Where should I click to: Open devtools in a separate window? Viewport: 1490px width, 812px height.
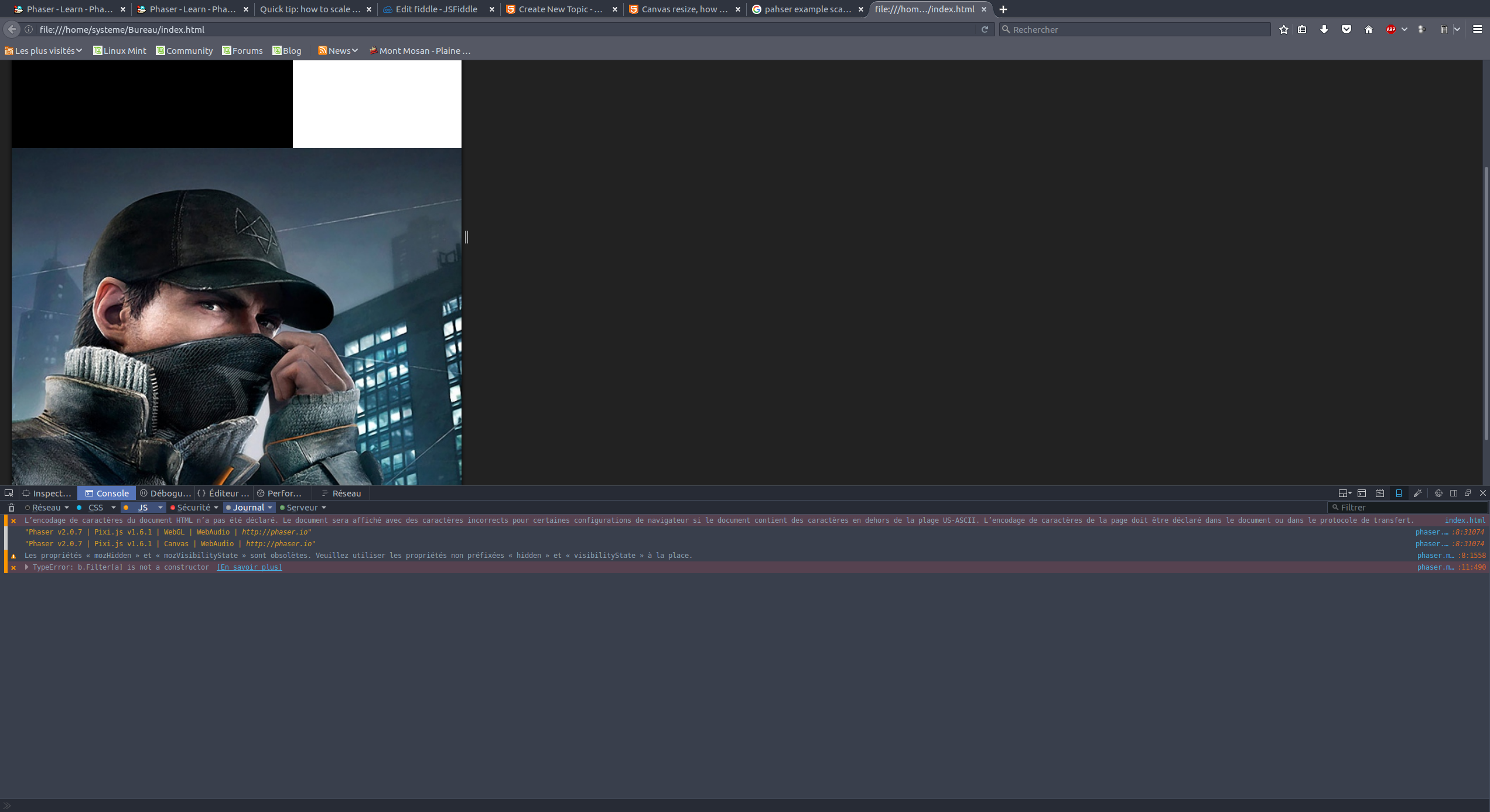(x=1468, y=493)
